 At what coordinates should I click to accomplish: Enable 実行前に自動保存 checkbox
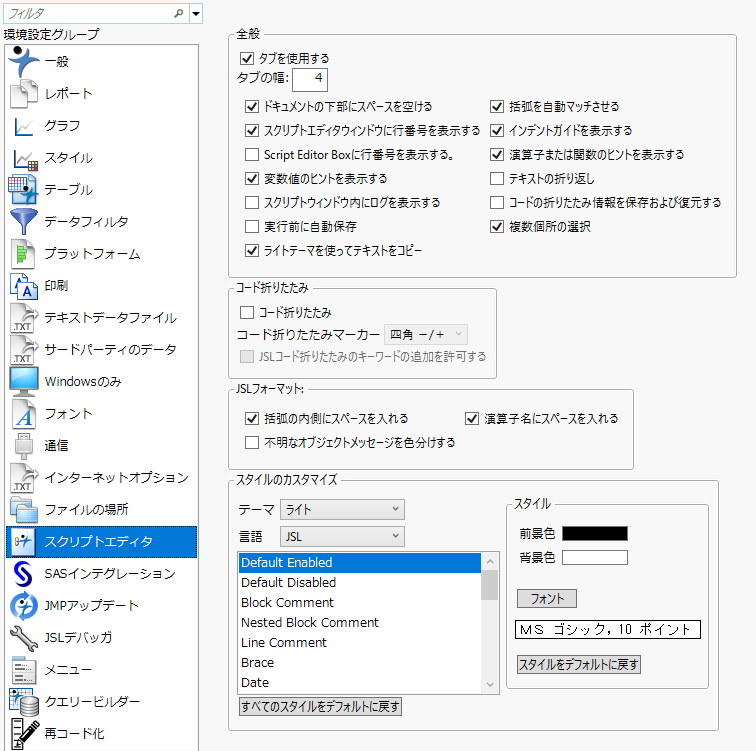(252, 227)
